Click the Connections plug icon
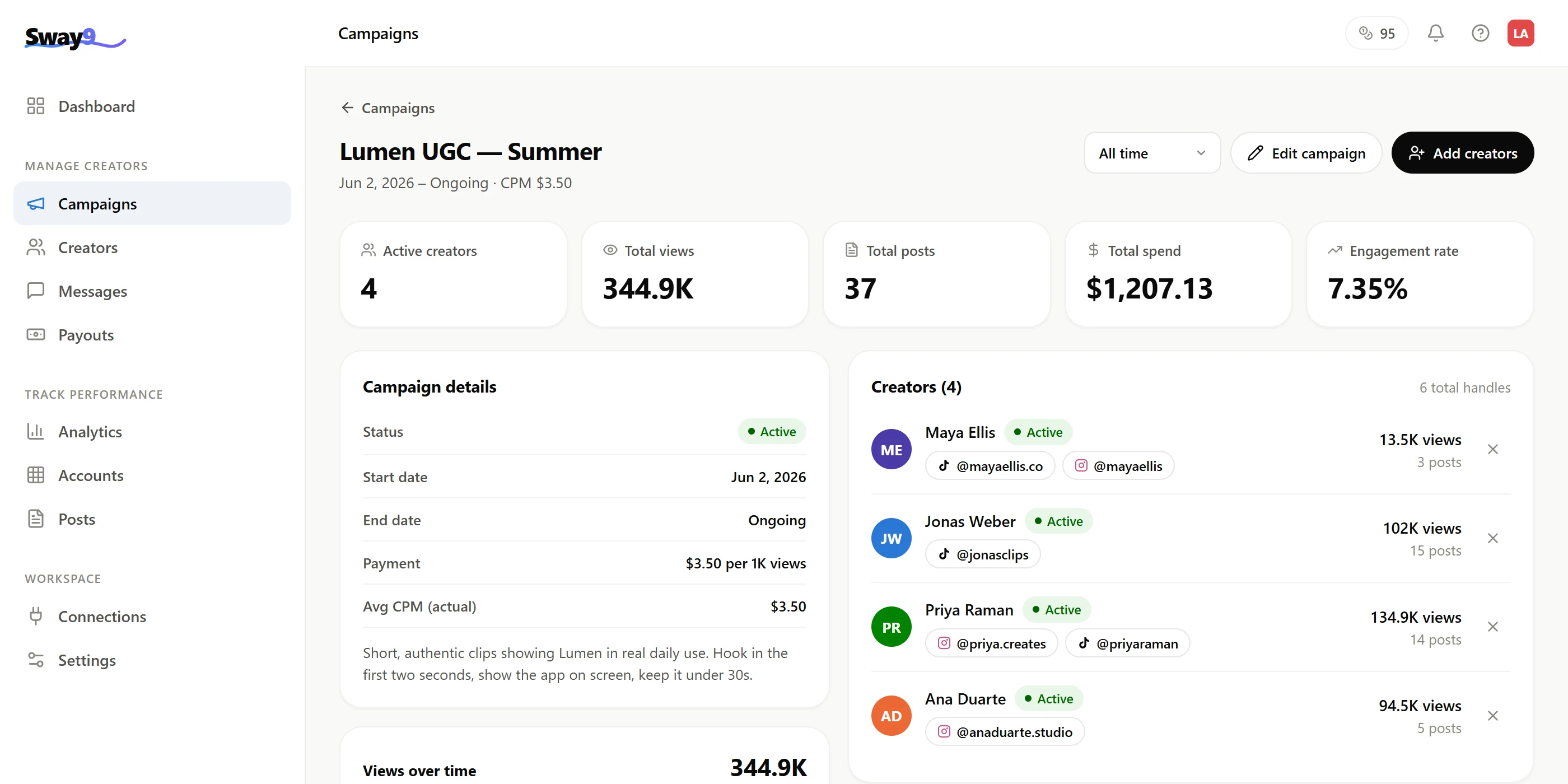 coord(36,617)
